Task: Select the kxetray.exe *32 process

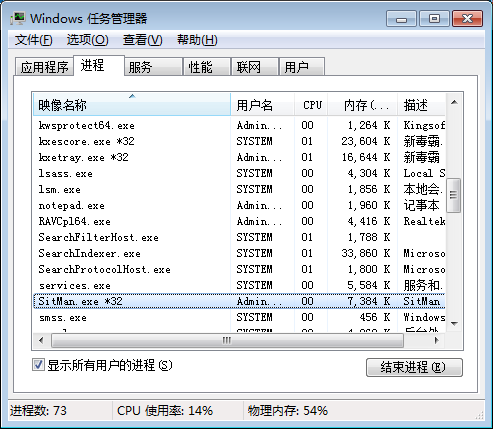Action: coord(239,157)
